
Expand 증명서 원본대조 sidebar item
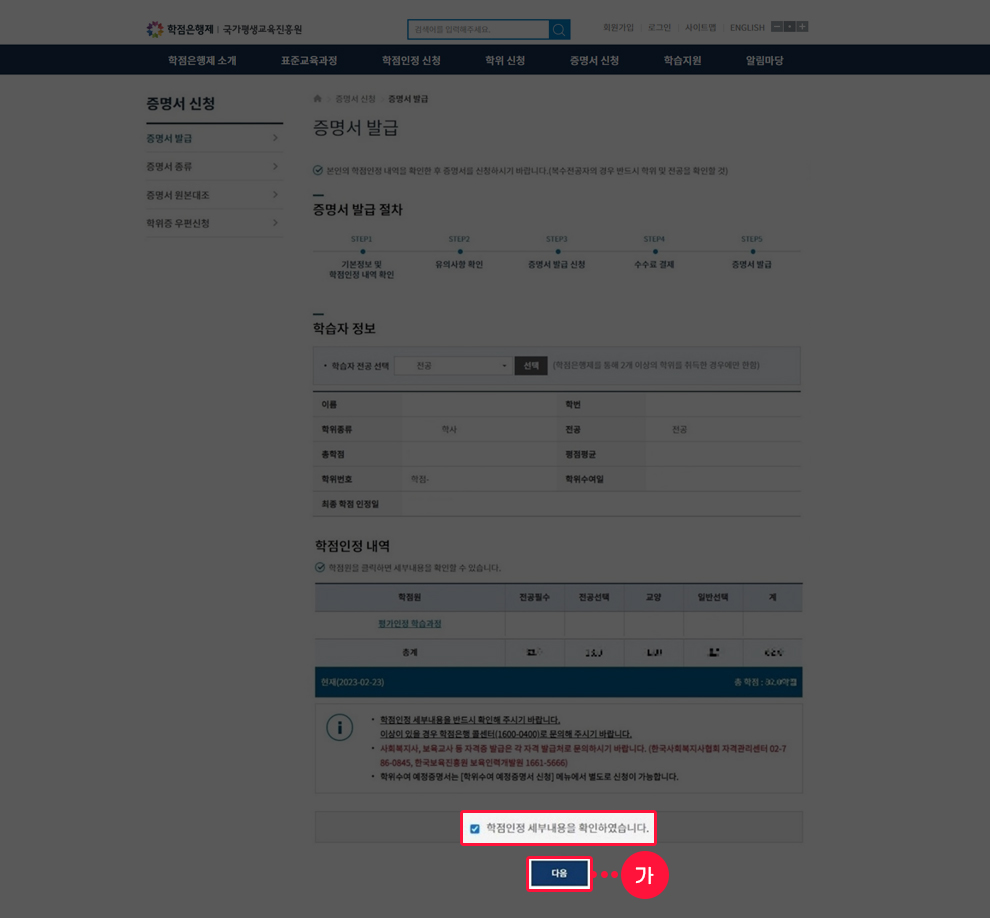212,195
